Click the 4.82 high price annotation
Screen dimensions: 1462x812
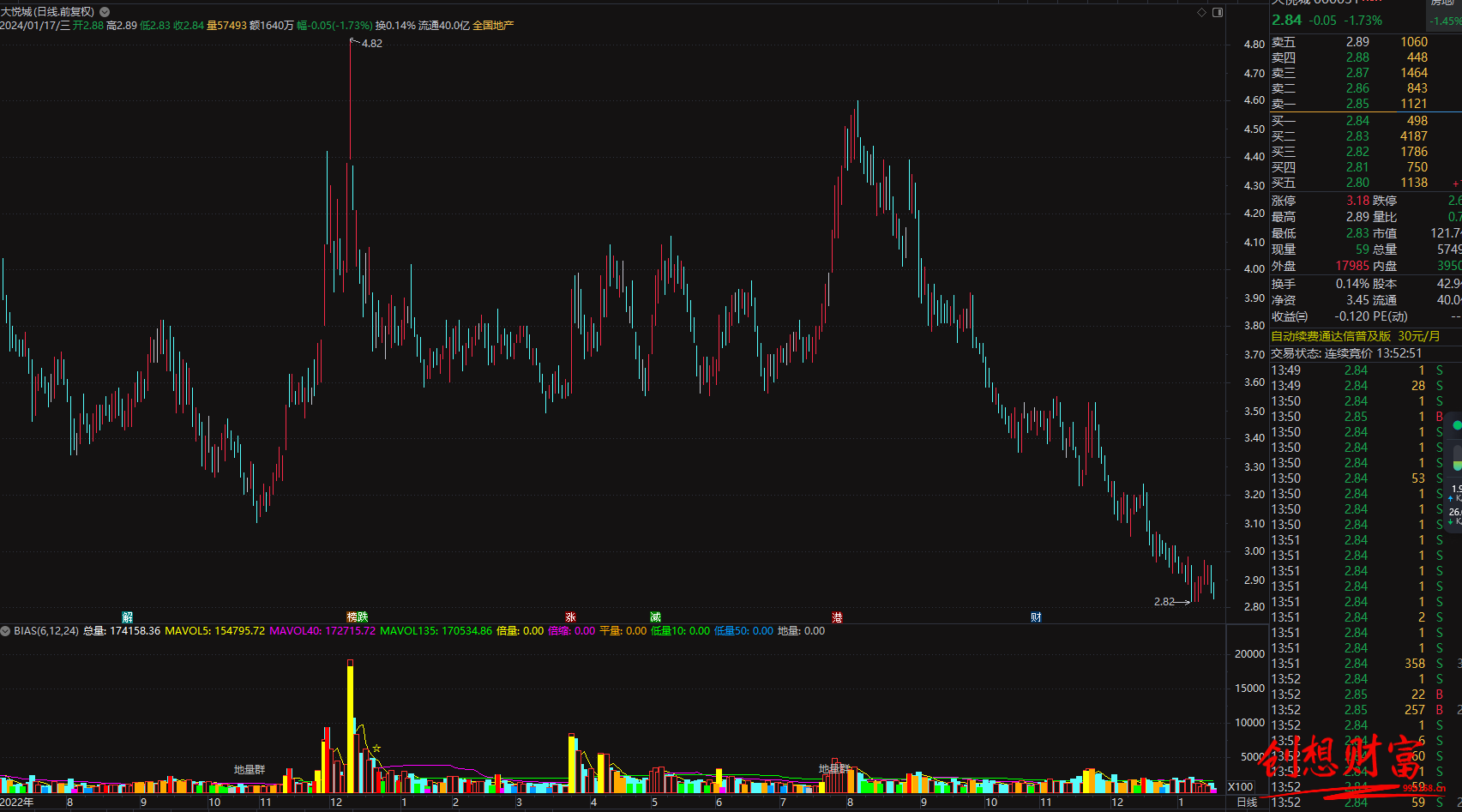[x=372, y=44]
